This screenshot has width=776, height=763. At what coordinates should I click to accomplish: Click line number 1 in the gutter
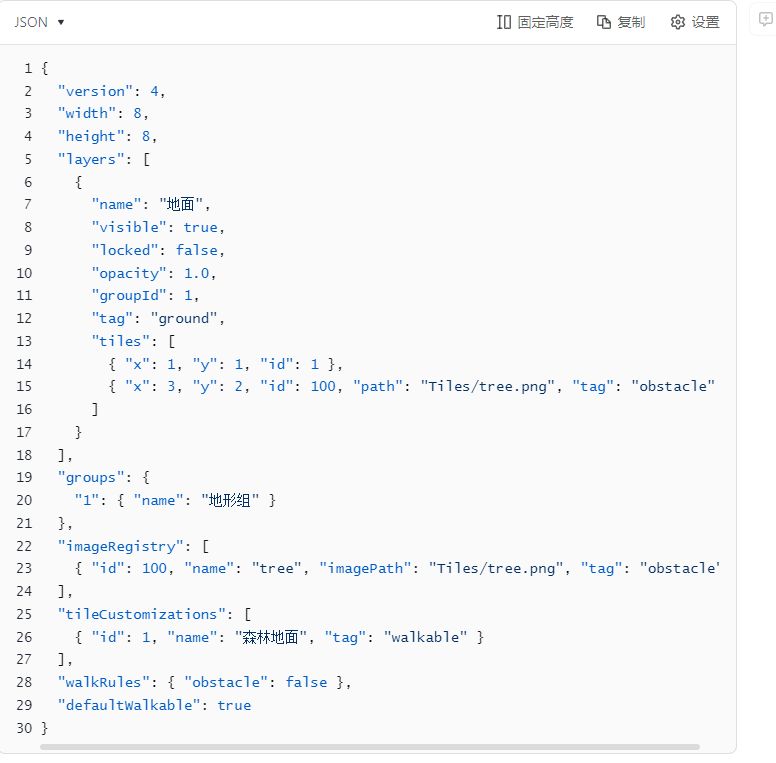point(28,67)
